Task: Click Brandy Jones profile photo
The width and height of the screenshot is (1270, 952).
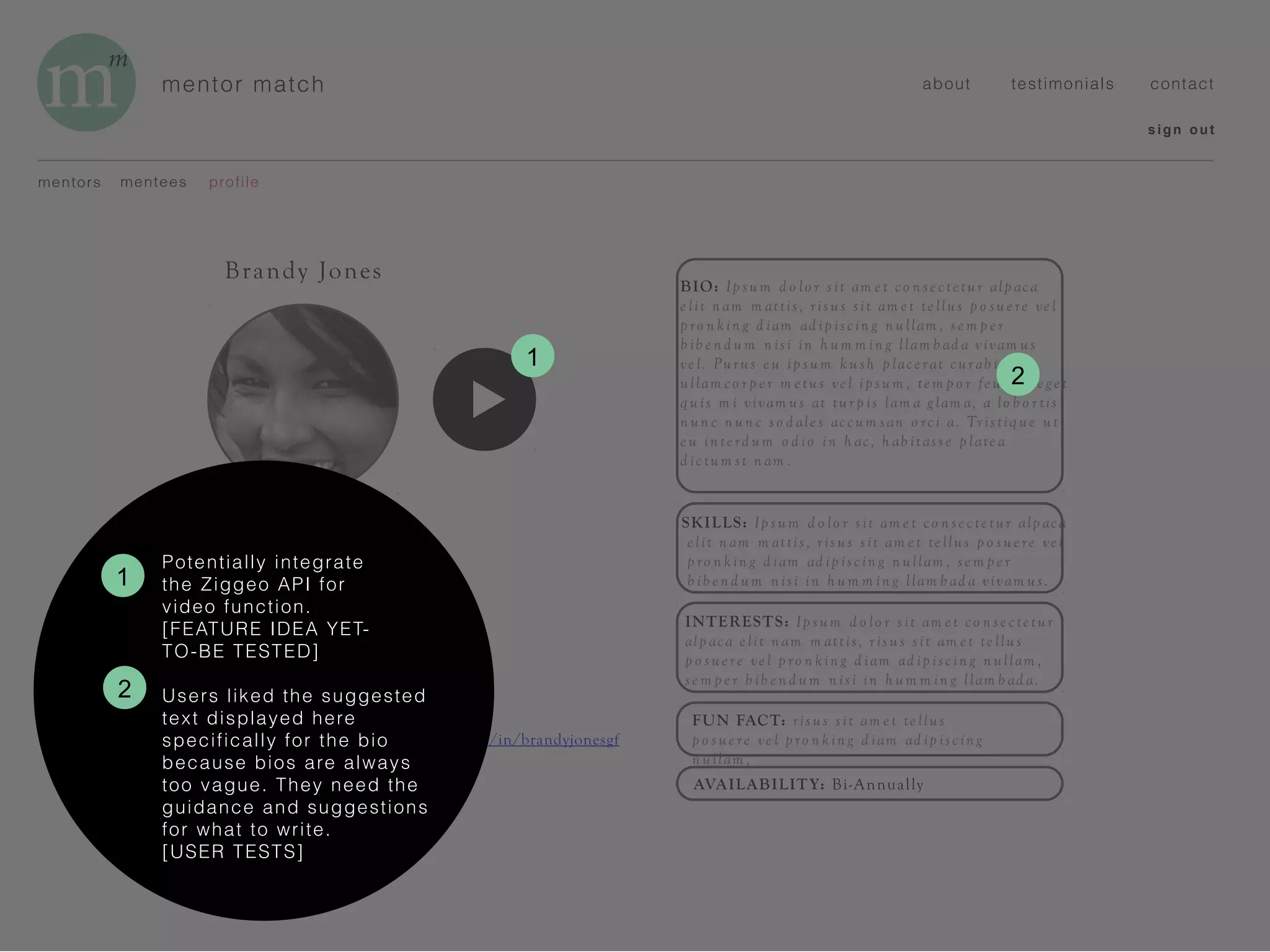Action: tap(303, 384)
